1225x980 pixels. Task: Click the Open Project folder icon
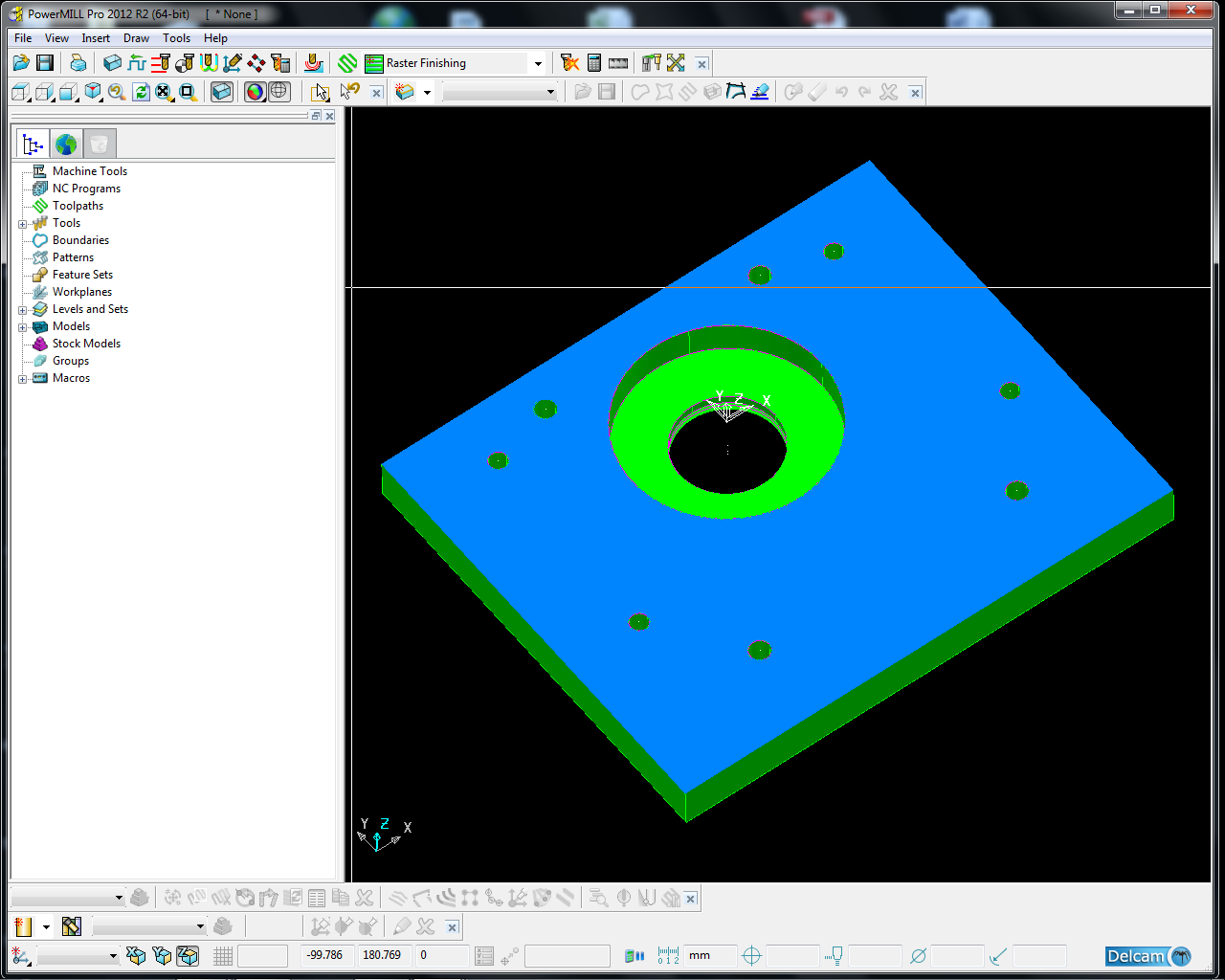coord(21,63)
